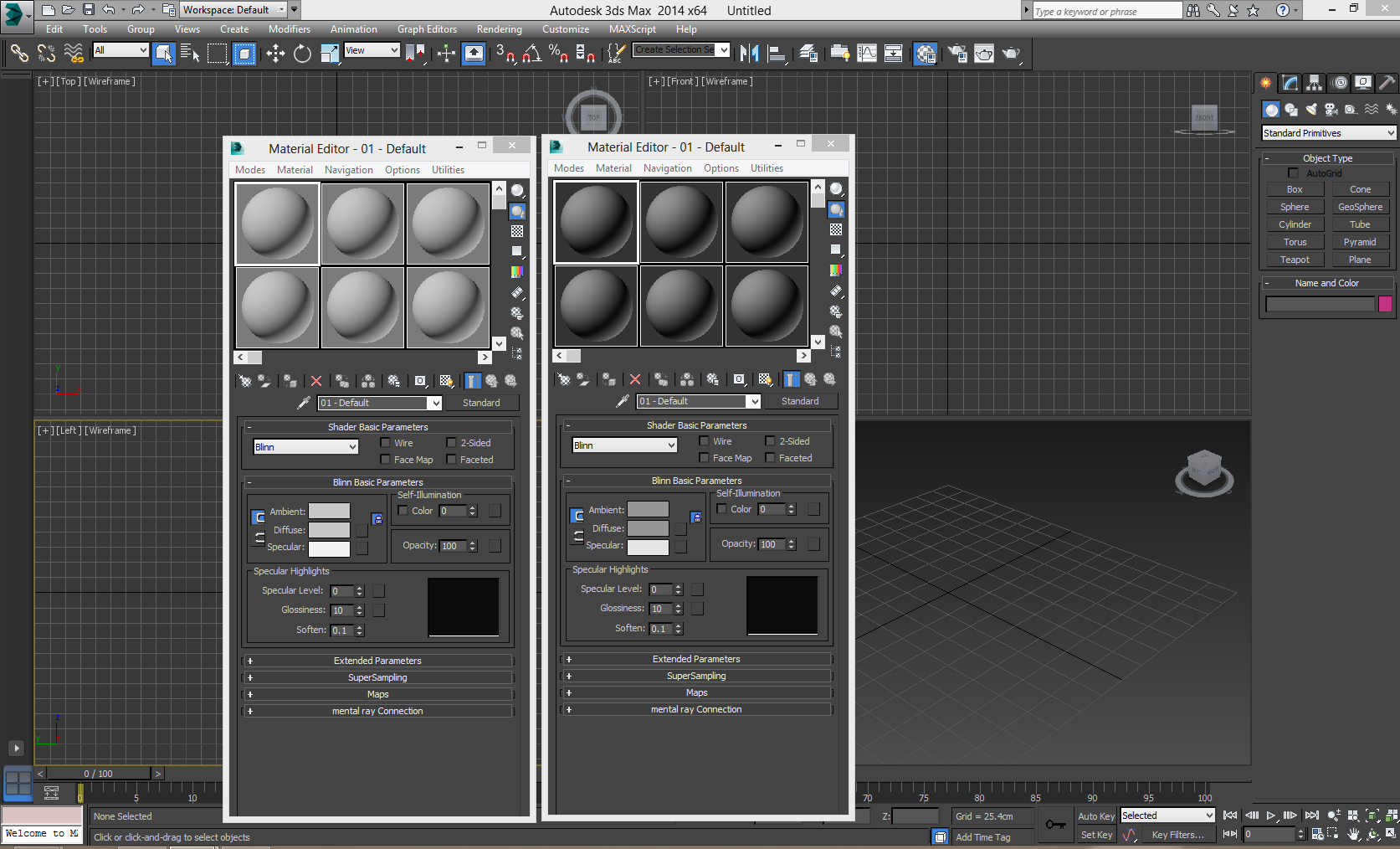Select the Select and Link tool
Screen dimensions: 1400x849
point(19,54)
